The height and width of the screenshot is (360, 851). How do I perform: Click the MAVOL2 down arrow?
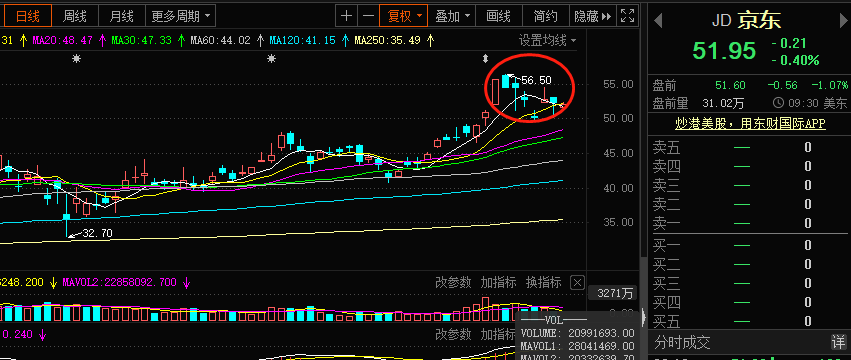[x=187, y=282]
